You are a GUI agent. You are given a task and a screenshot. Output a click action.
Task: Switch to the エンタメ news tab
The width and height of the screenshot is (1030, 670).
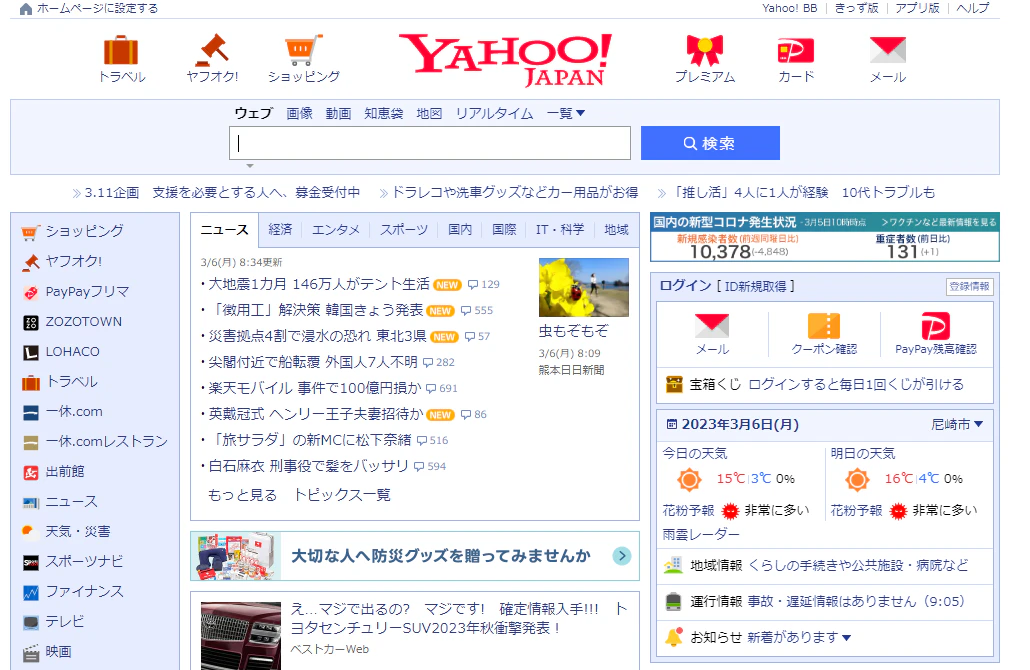tap(336, 230)
